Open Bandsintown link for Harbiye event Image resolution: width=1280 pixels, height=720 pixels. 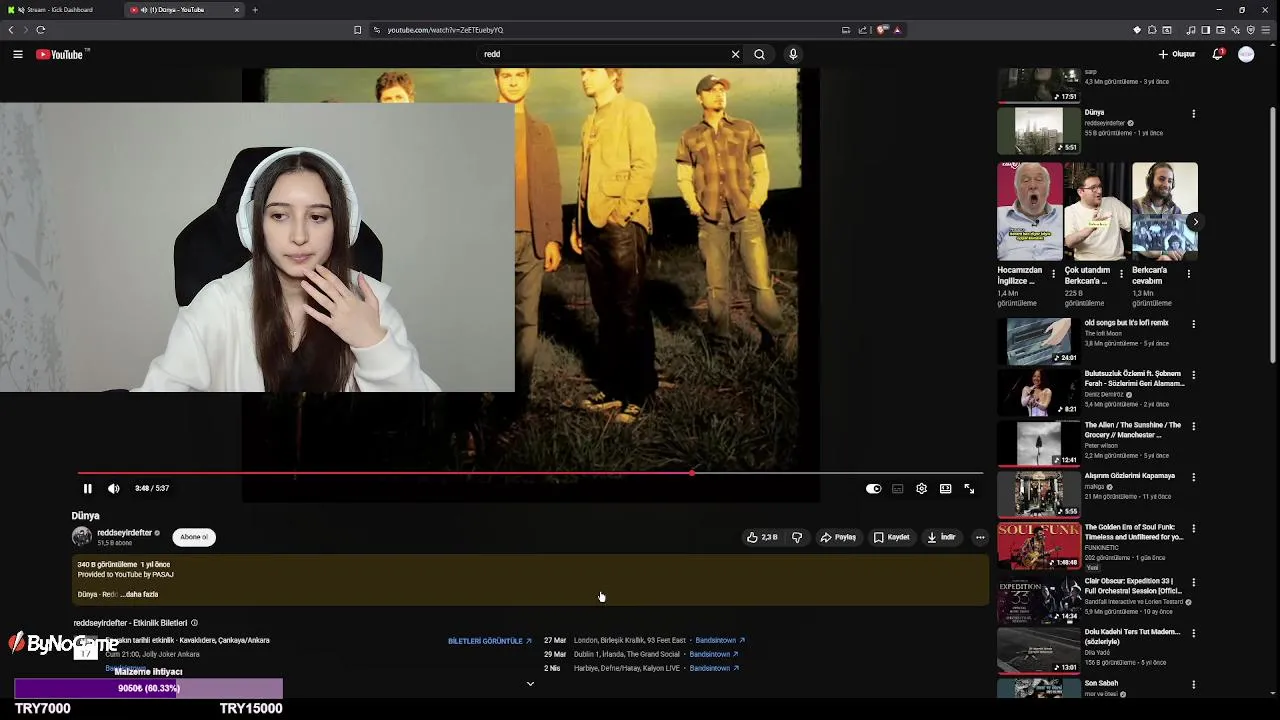click(x=714, y=668)
